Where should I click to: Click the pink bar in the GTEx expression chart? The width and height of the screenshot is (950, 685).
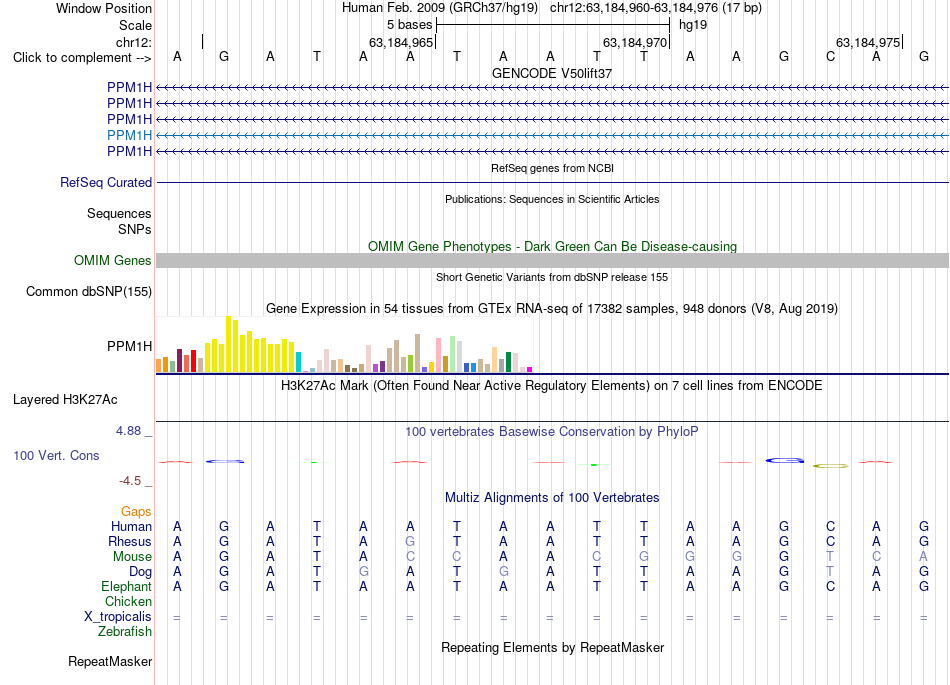[439, 355]
